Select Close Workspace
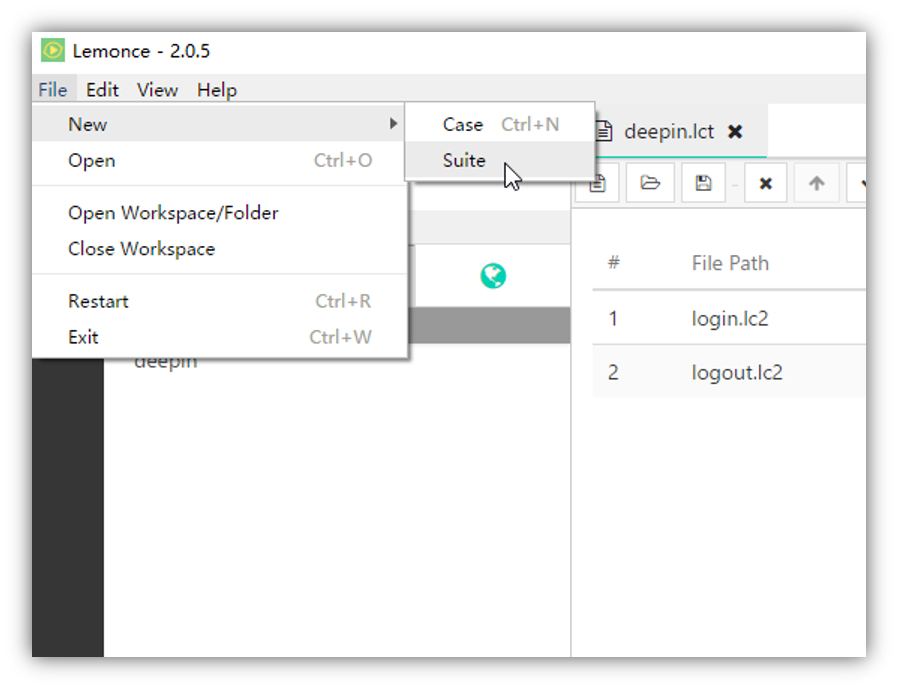This screenshot has width=898, height=689. click(219, 249)
